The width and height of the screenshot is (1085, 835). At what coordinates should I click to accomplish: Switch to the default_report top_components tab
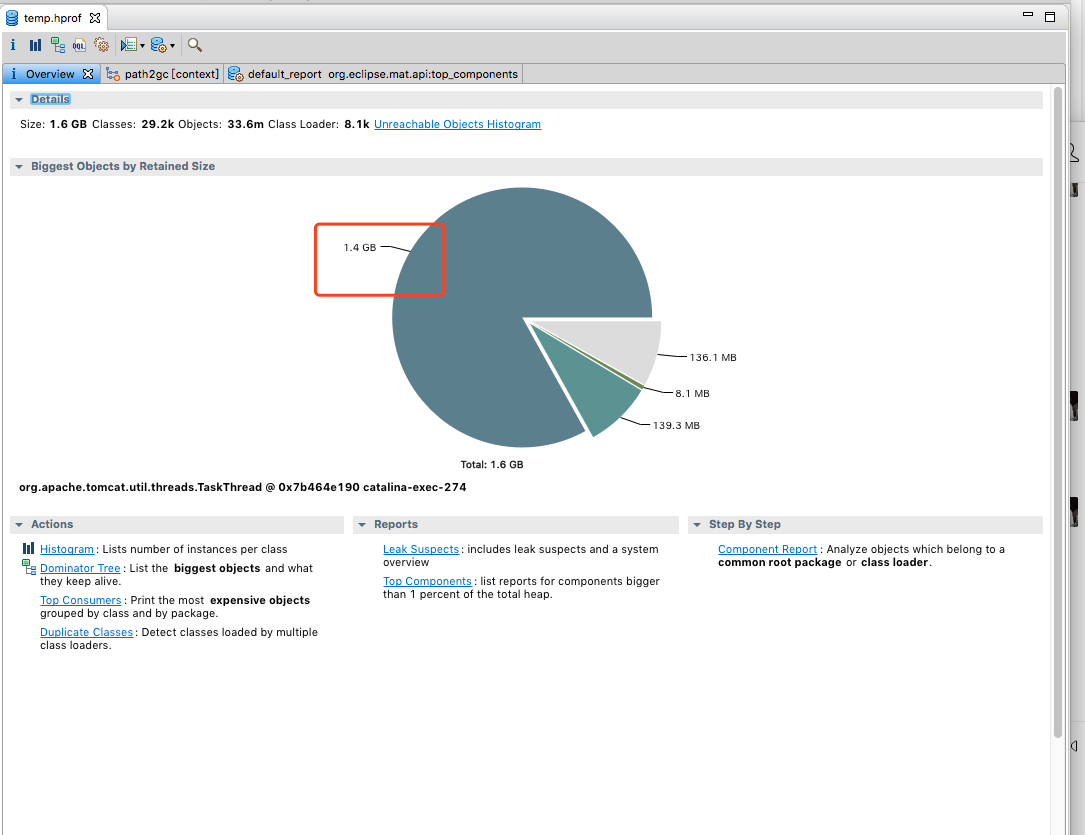(x=374, y=74)
